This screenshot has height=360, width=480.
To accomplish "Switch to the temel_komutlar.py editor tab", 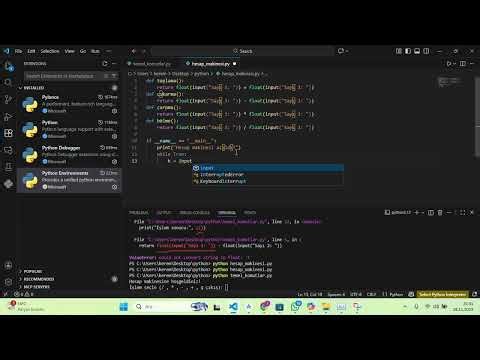I will 151,63.
